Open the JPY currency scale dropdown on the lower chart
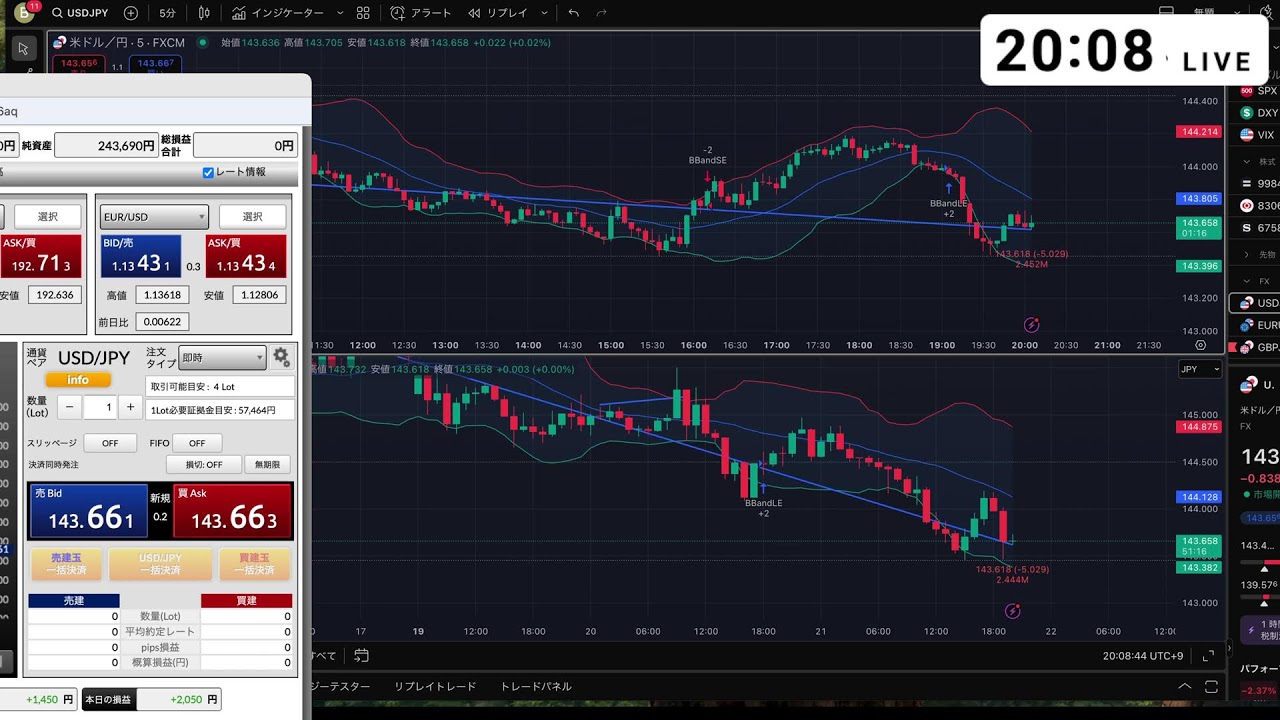Image resolution: width=1280 pixels, height=720 pixels. pyautogui.click(x=1200, y=369)
